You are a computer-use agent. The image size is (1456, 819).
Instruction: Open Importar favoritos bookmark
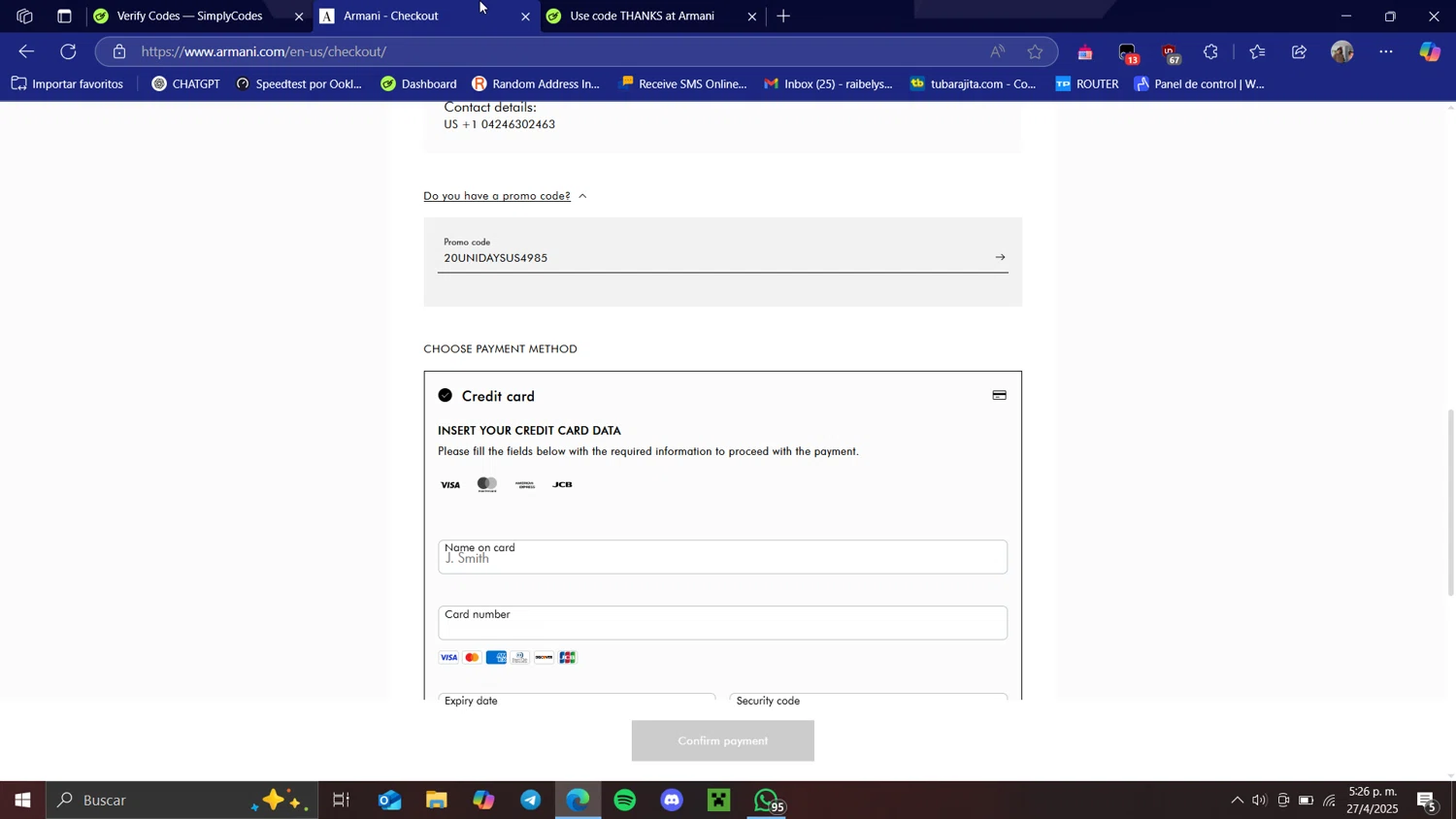68,84
